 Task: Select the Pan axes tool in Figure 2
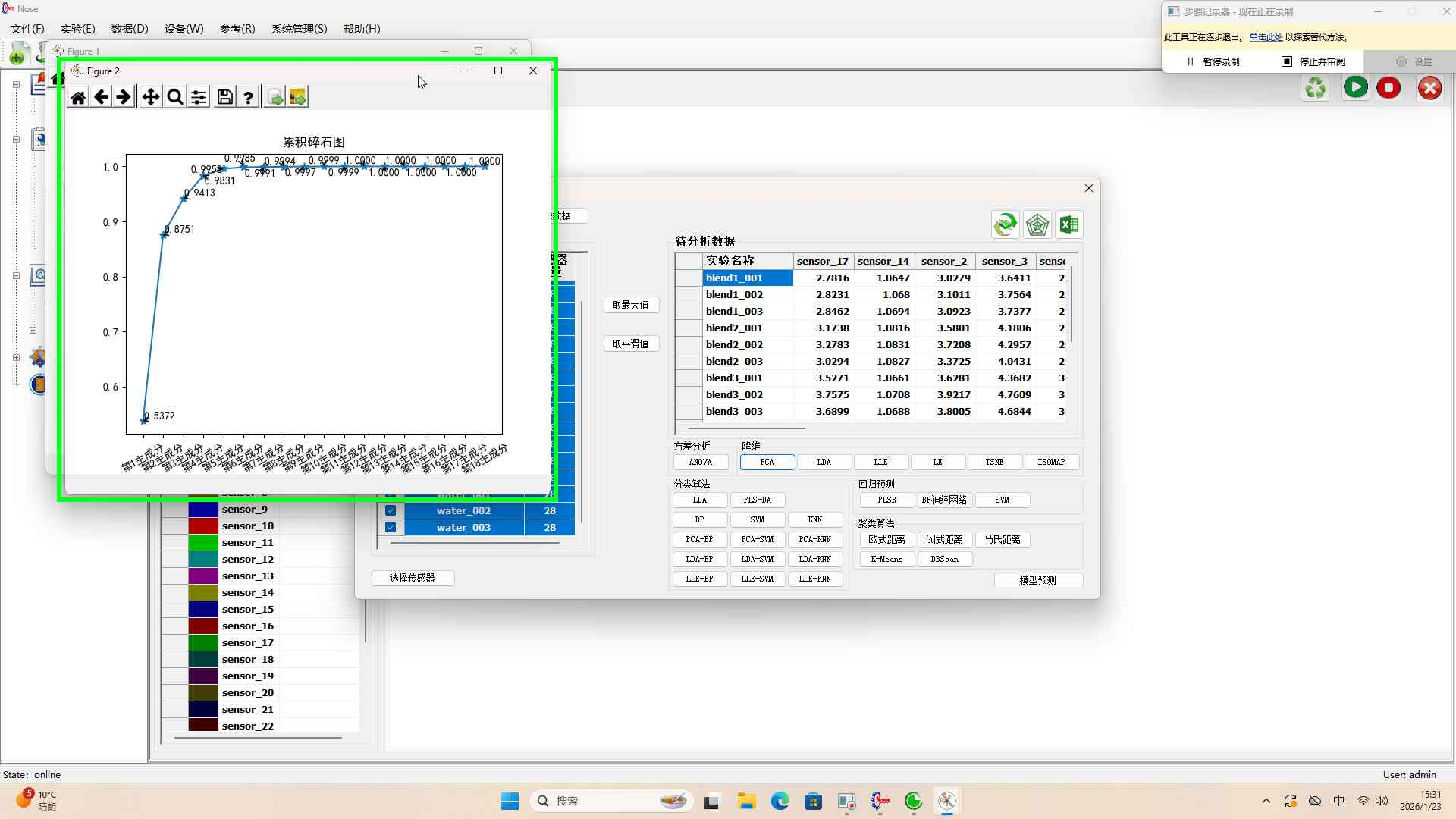click(x=150, y=97)
